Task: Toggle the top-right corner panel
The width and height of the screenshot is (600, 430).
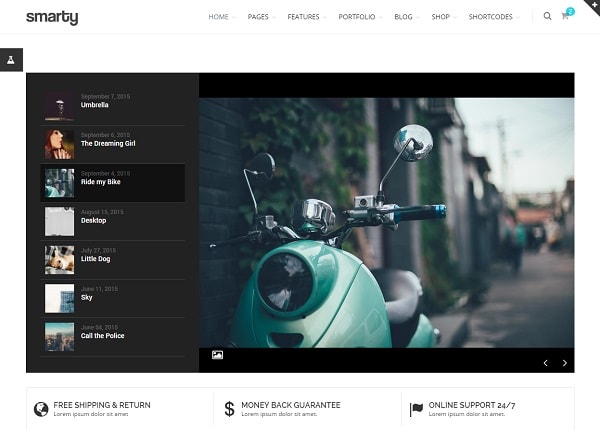Action: point(591,7)
